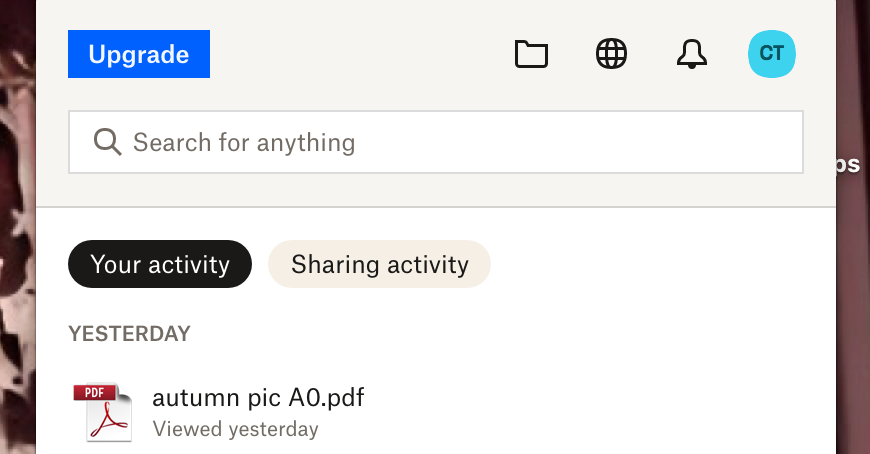Open the CT account avatar menu
This screenshot has width=870, height=454.
click(771, 54)
